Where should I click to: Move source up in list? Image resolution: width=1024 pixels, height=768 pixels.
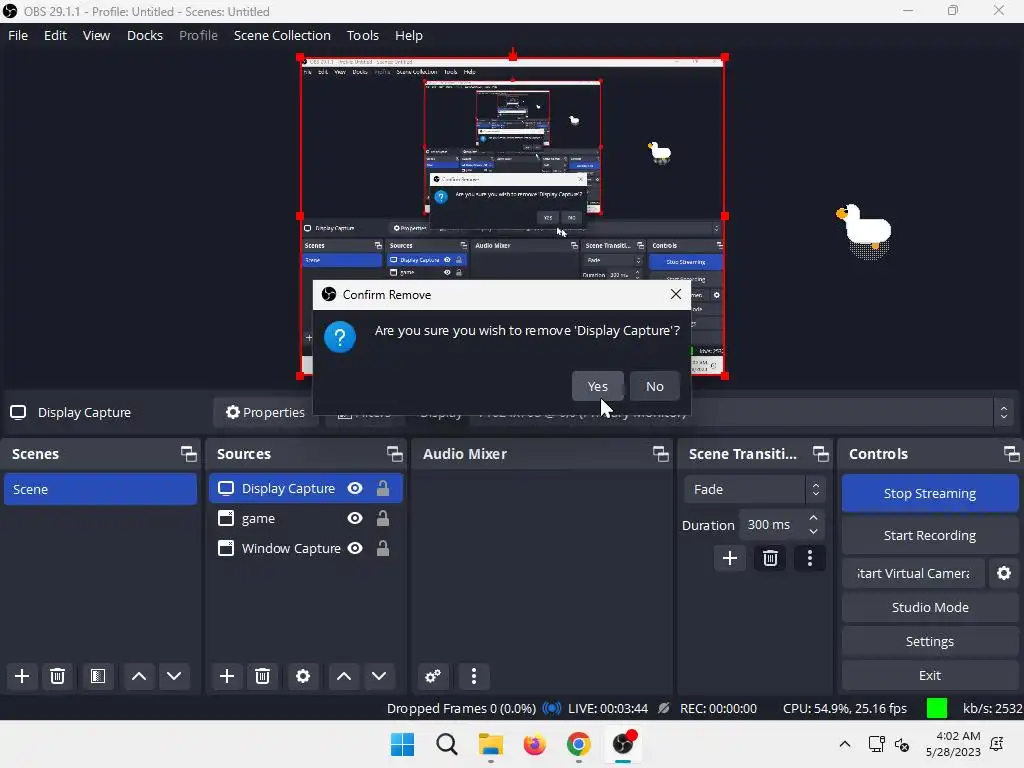tap(344, 676)
